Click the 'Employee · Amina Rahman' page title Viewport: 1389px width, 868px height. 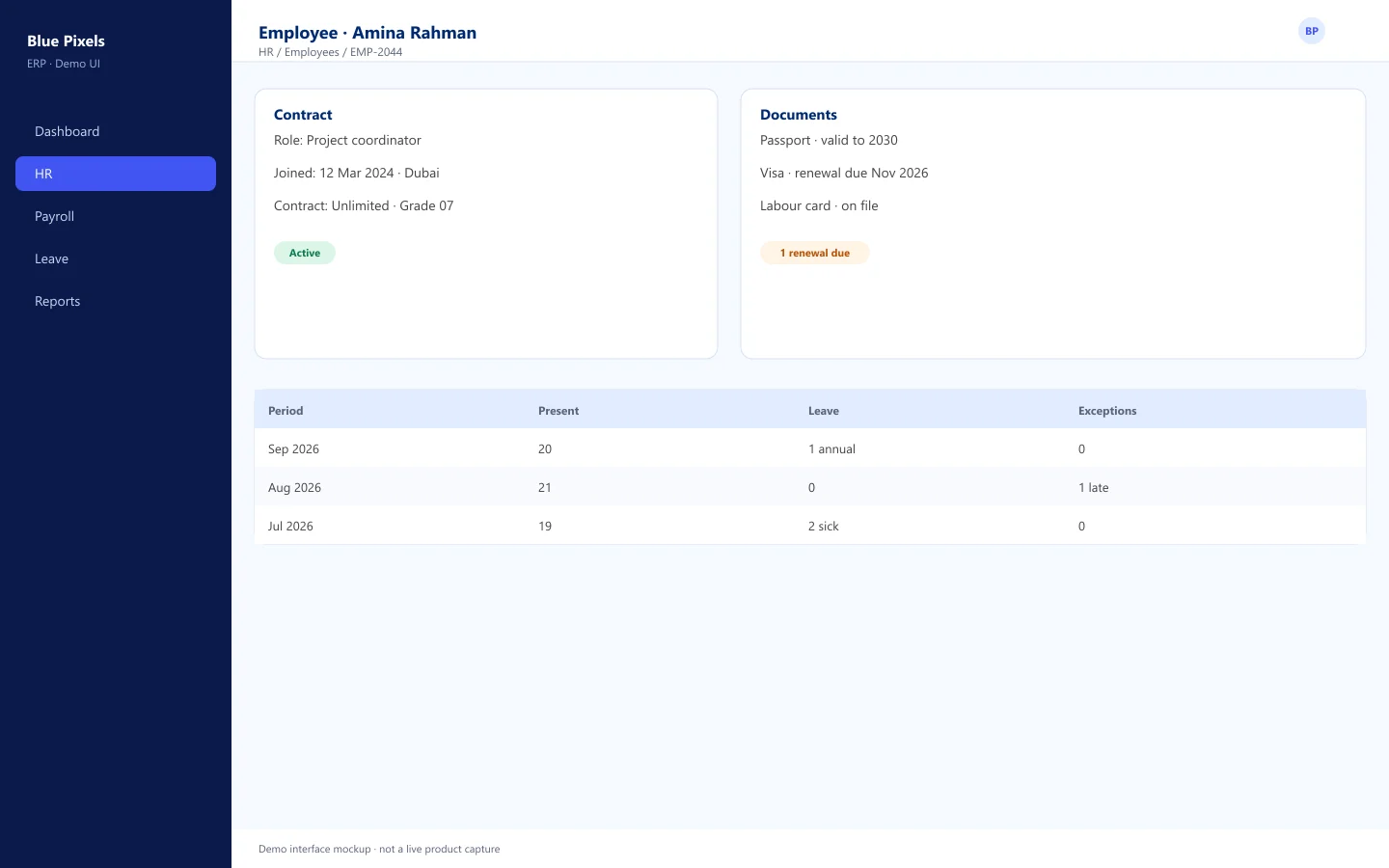point(368,33)
